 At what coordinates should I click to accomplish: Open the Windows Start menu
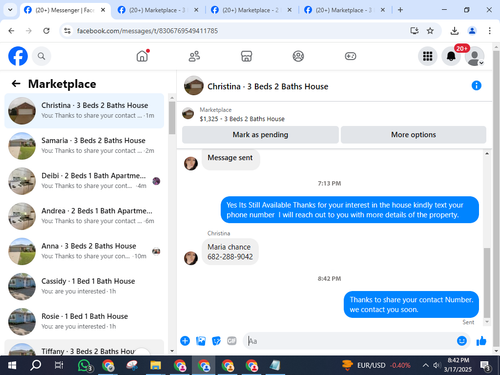pyautogui.click(x=12, y=365)
